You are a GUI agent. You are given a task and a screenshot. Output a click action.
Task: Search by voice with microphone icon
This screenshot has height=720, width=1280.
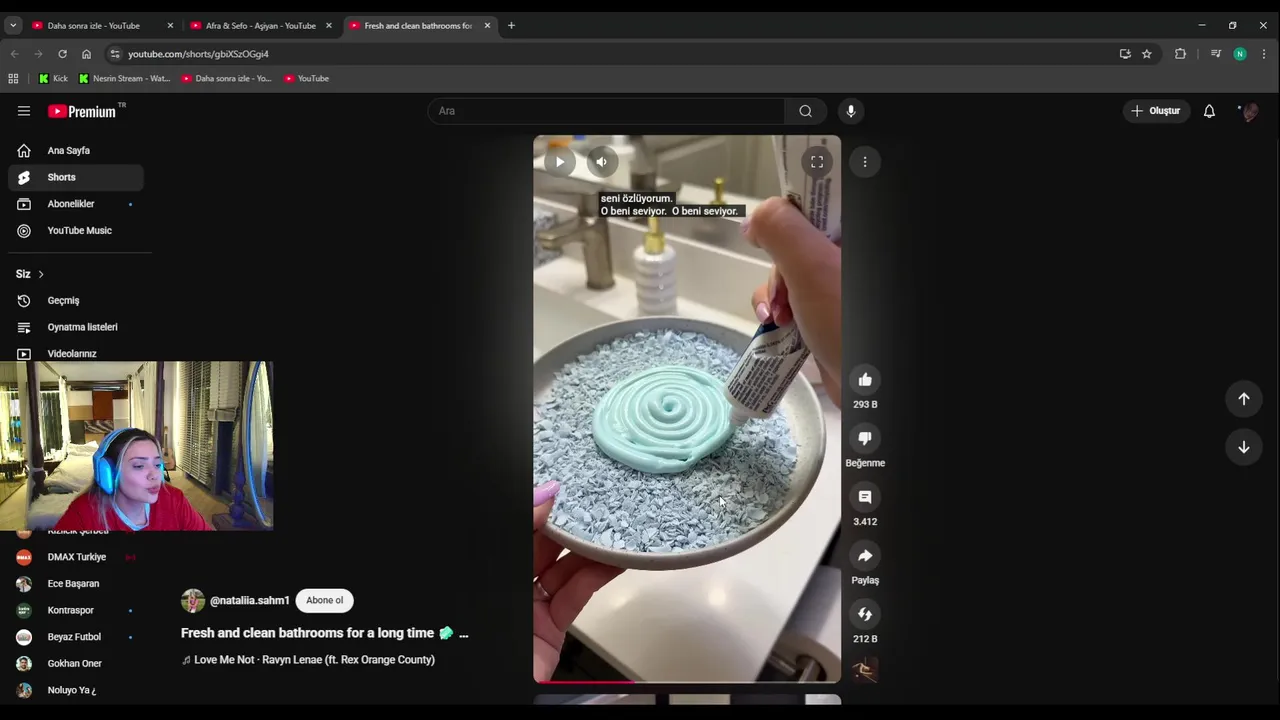click(851, 111)
